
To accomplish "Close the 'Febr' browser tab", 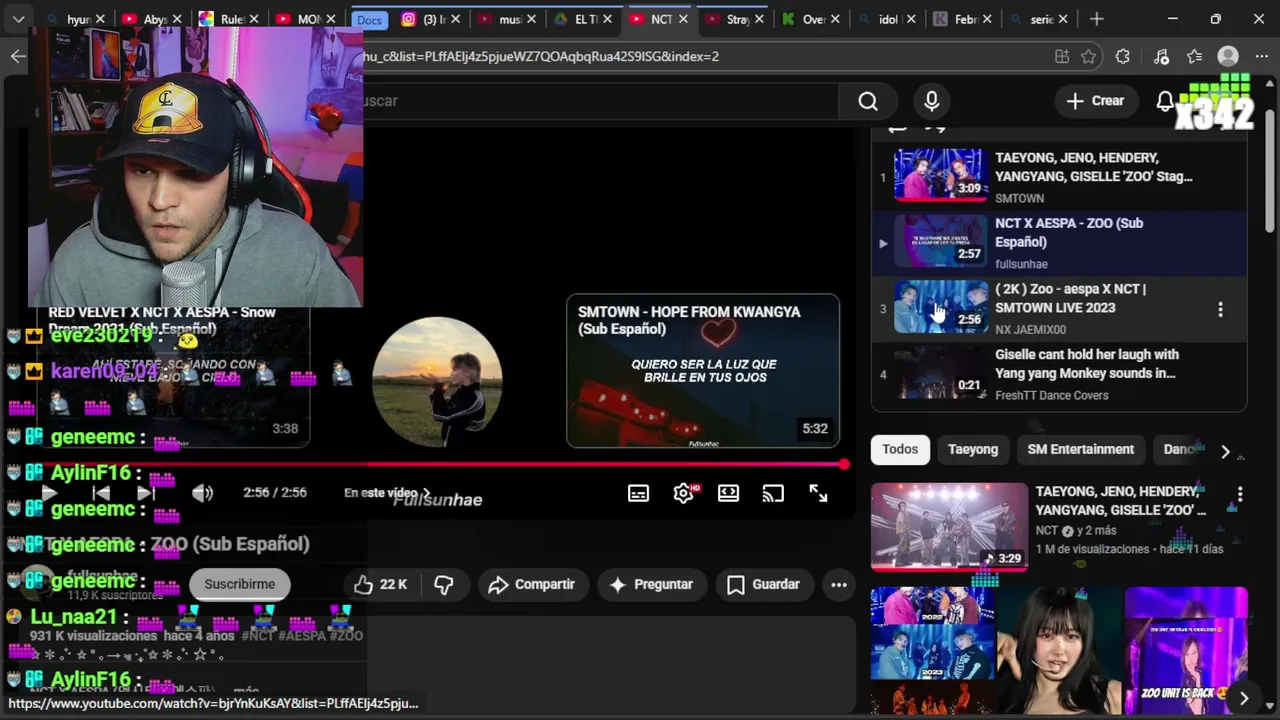I will click(x=987, y=19).
